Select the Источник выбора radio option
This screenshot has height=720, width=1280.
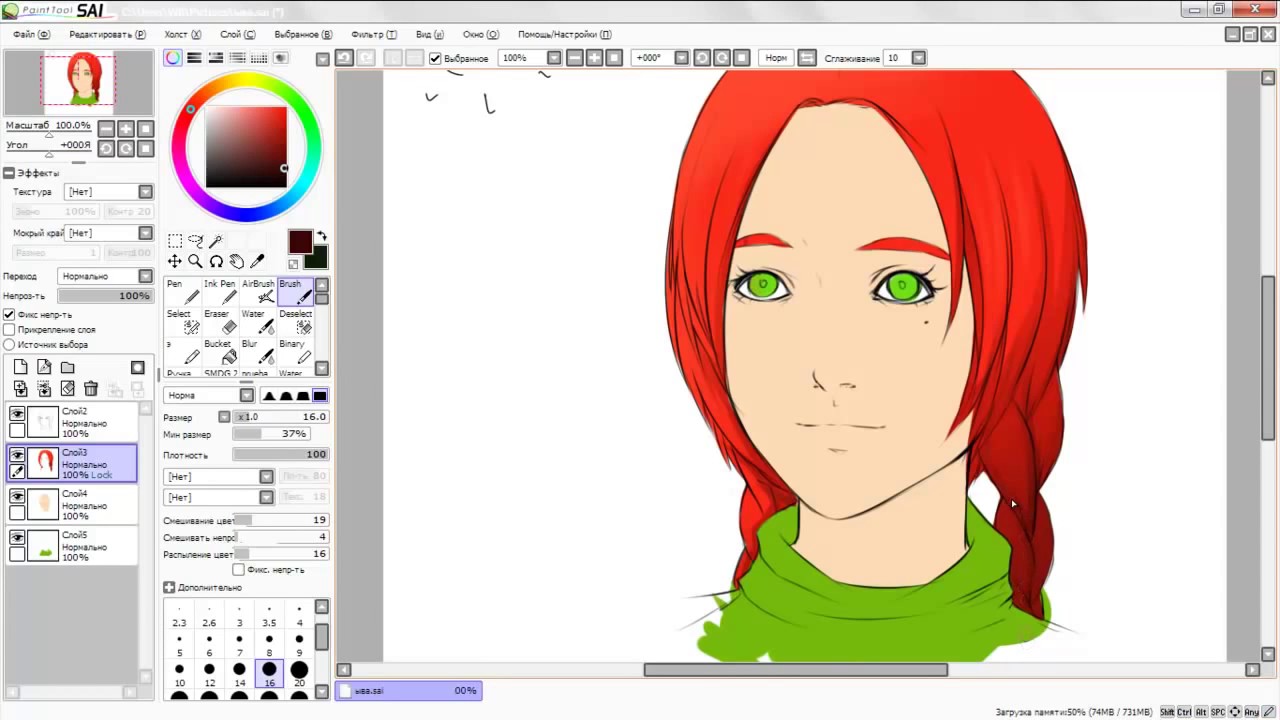click(x=9, y=344)
